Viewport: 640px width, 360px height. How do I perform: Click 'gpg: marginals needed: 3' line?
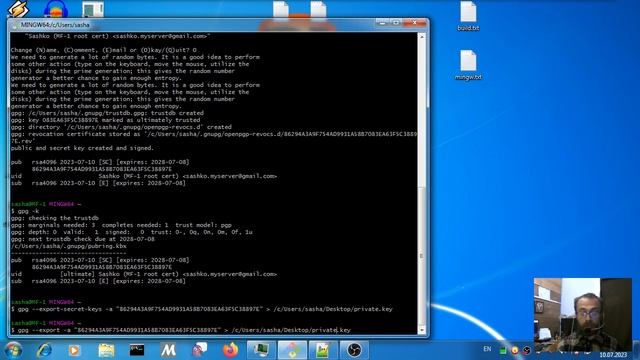pos(121,225)
